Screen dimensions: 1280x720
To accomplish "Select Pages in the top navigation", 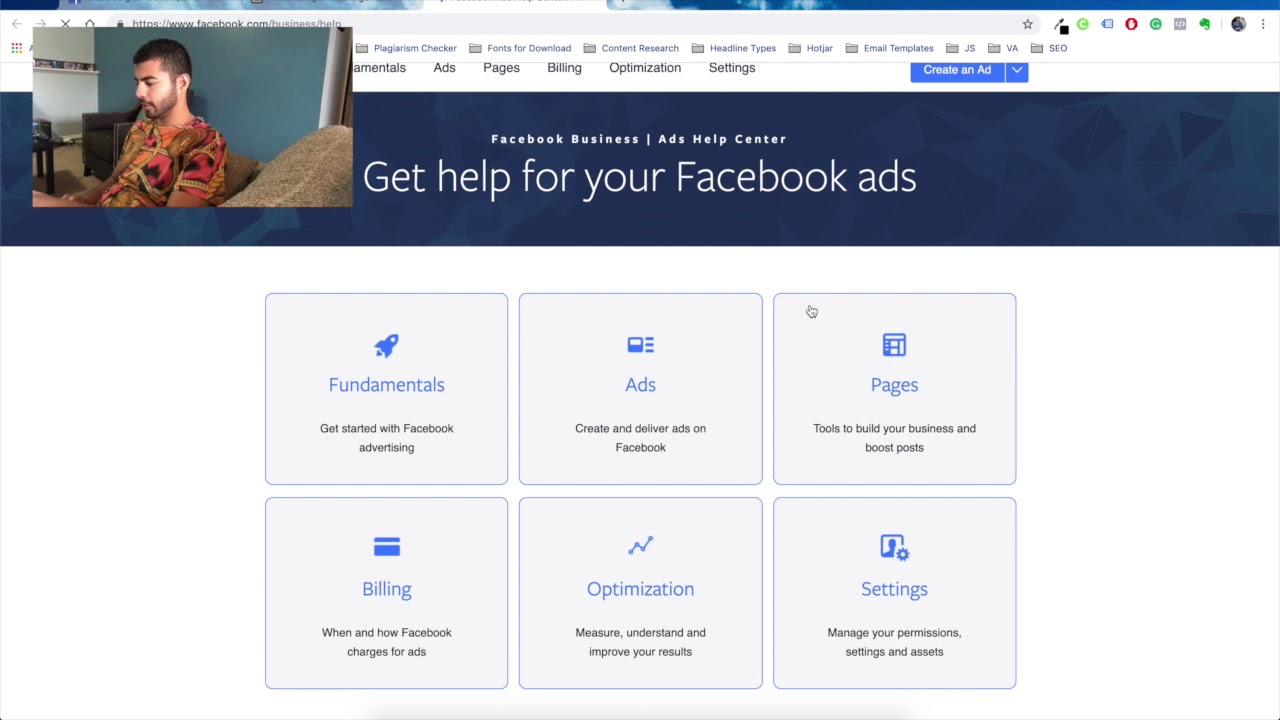I will coord(501,68).
